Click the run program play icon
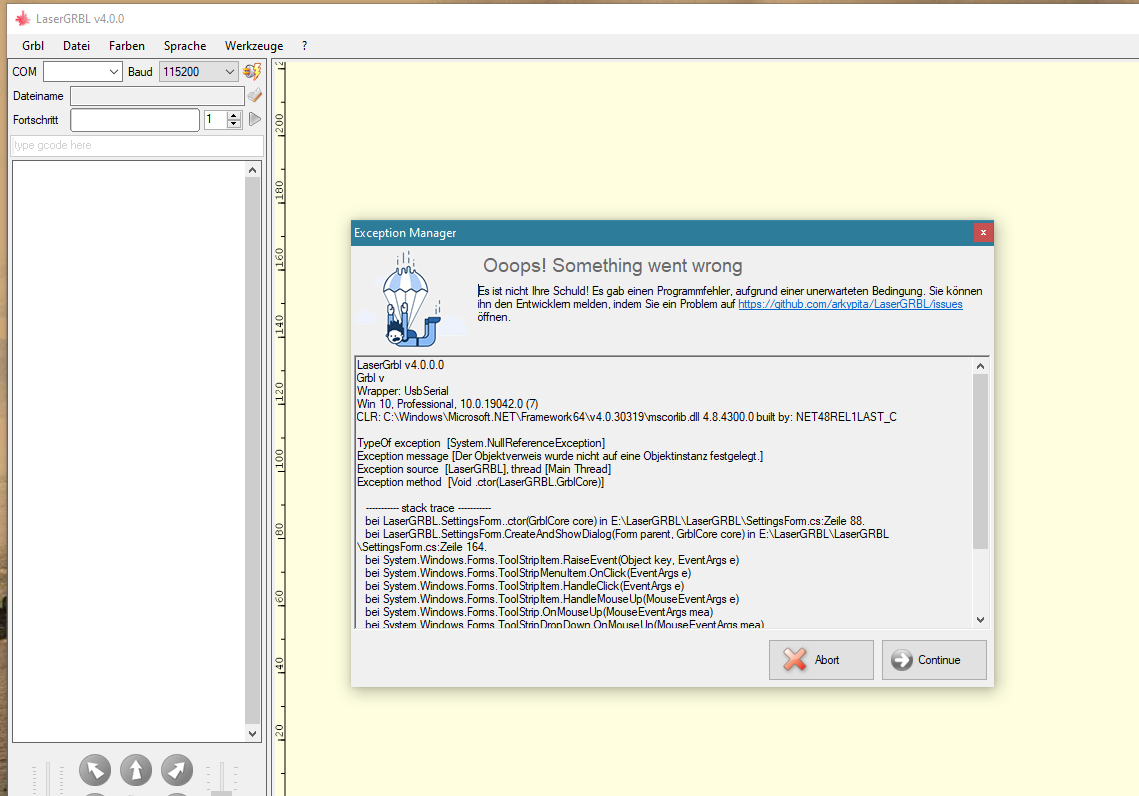 pos(254,119)
